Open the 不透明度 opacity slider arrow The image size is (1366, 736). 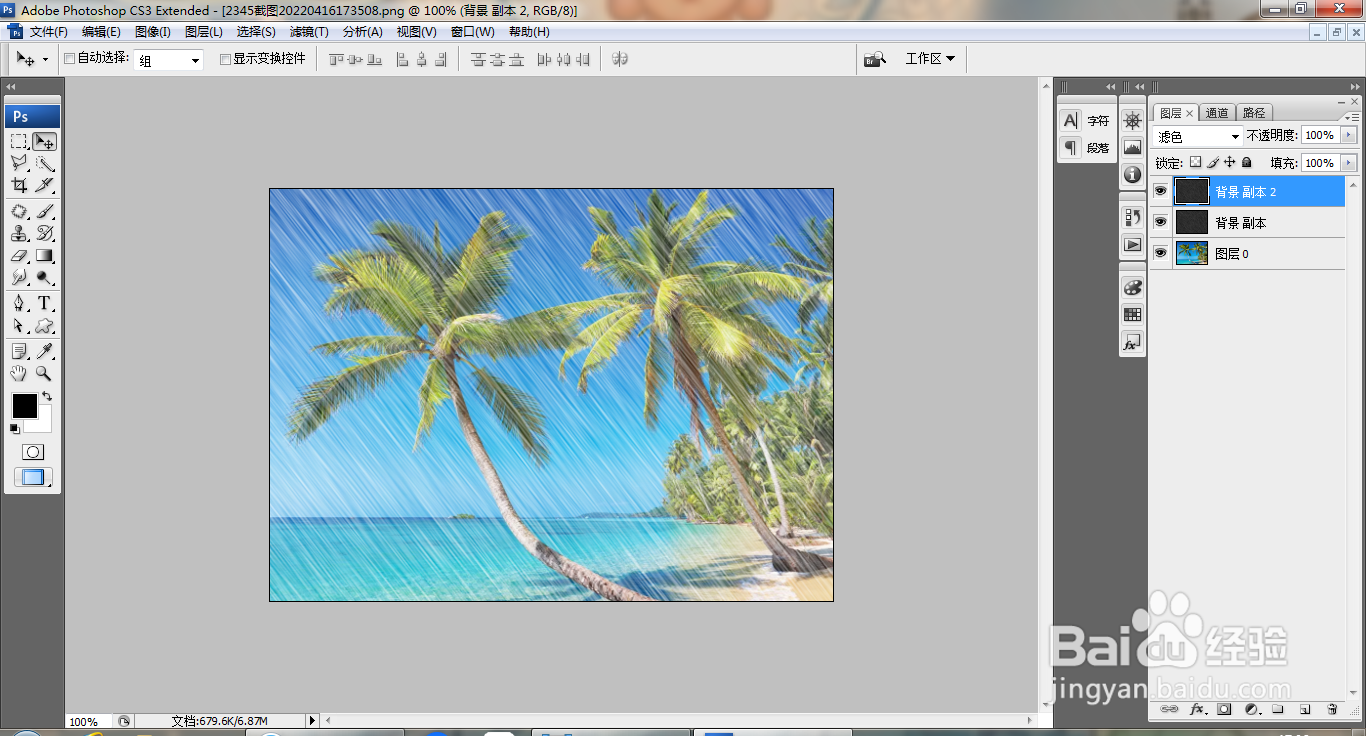[x=1349, y=135]
